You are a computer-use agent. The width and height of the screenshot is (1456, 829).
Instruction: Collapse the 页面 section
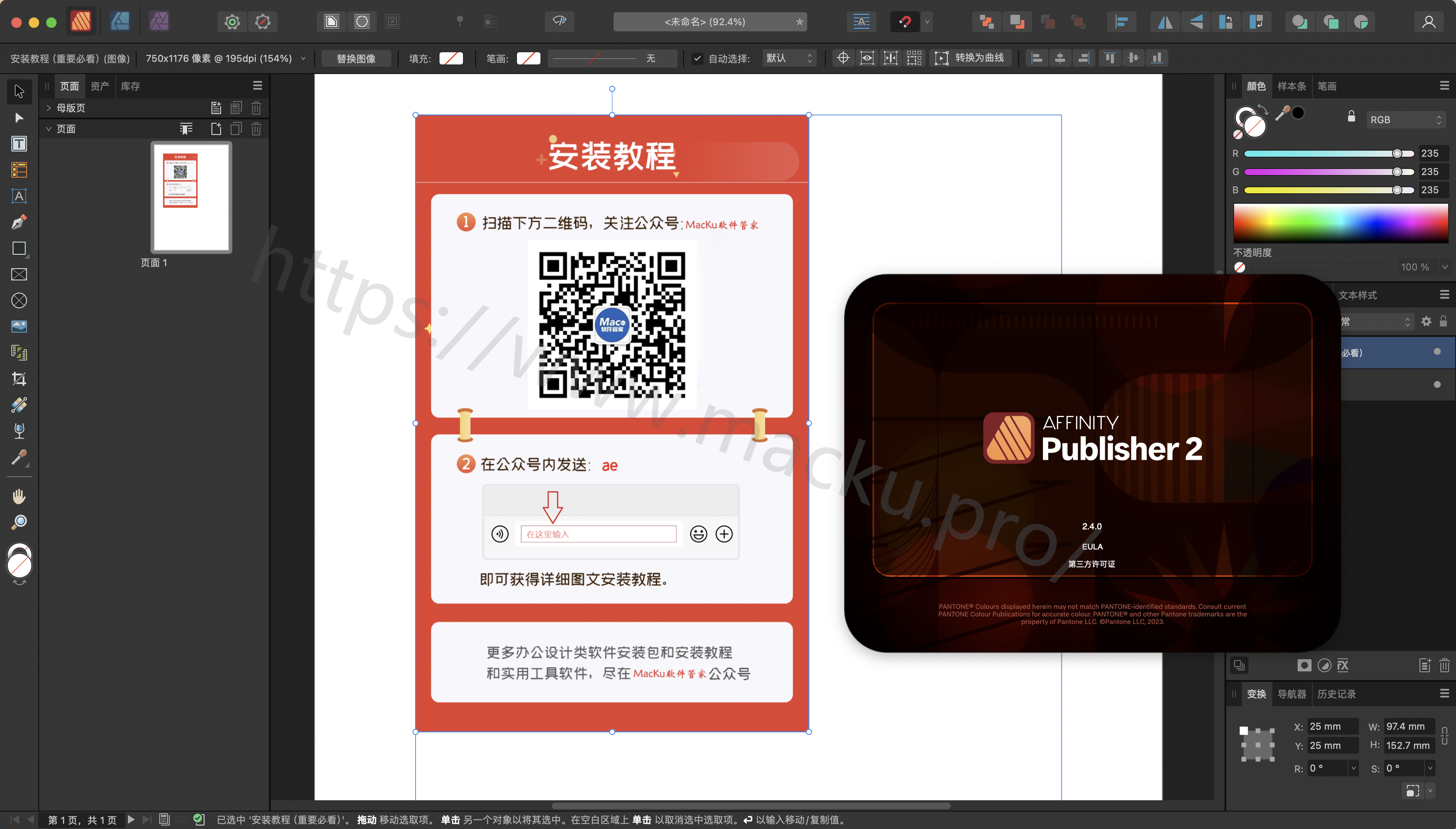pyautogui.click(x=49, y=129)
